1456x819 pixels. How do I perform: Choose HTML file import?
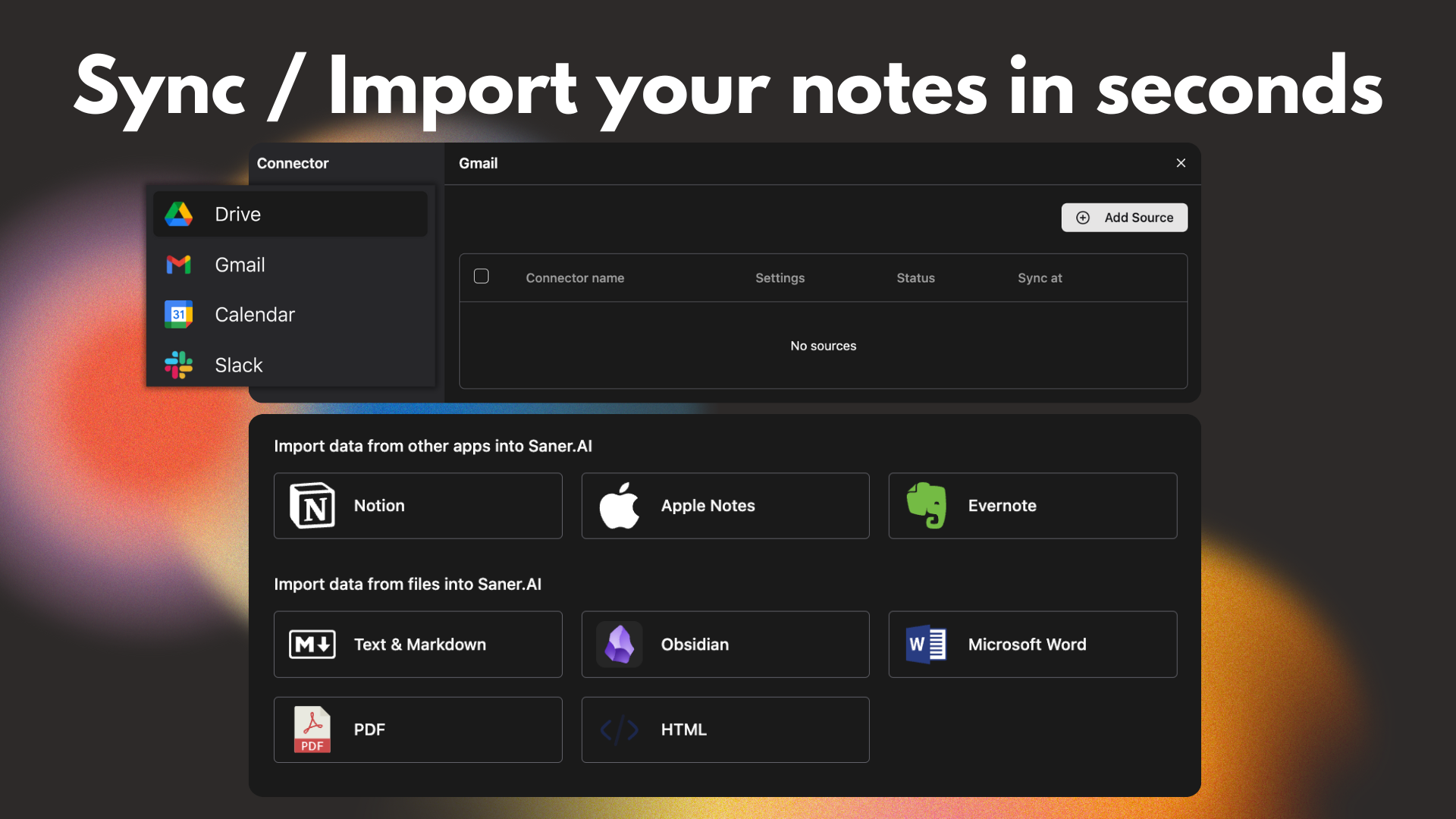pos(725,730)
